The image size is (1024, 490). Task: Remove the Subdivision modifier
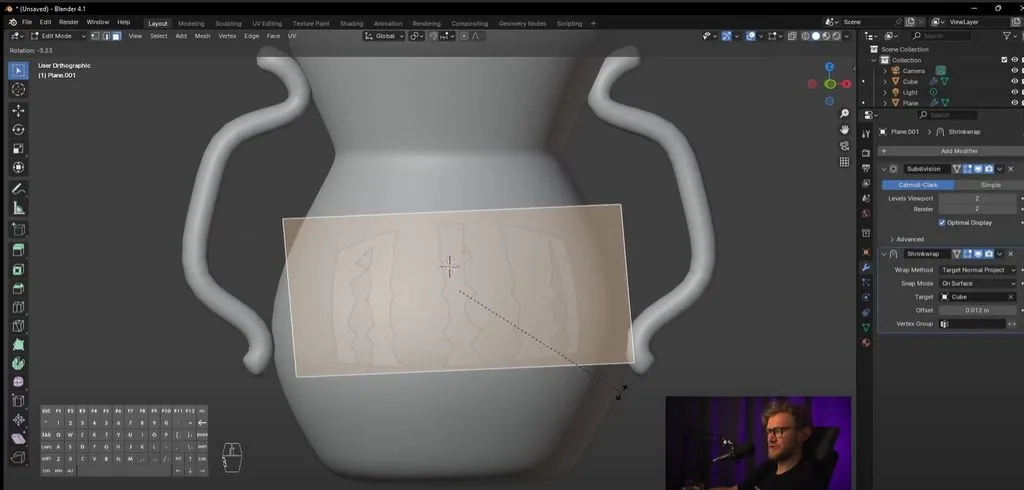(x=1011, y=169)
